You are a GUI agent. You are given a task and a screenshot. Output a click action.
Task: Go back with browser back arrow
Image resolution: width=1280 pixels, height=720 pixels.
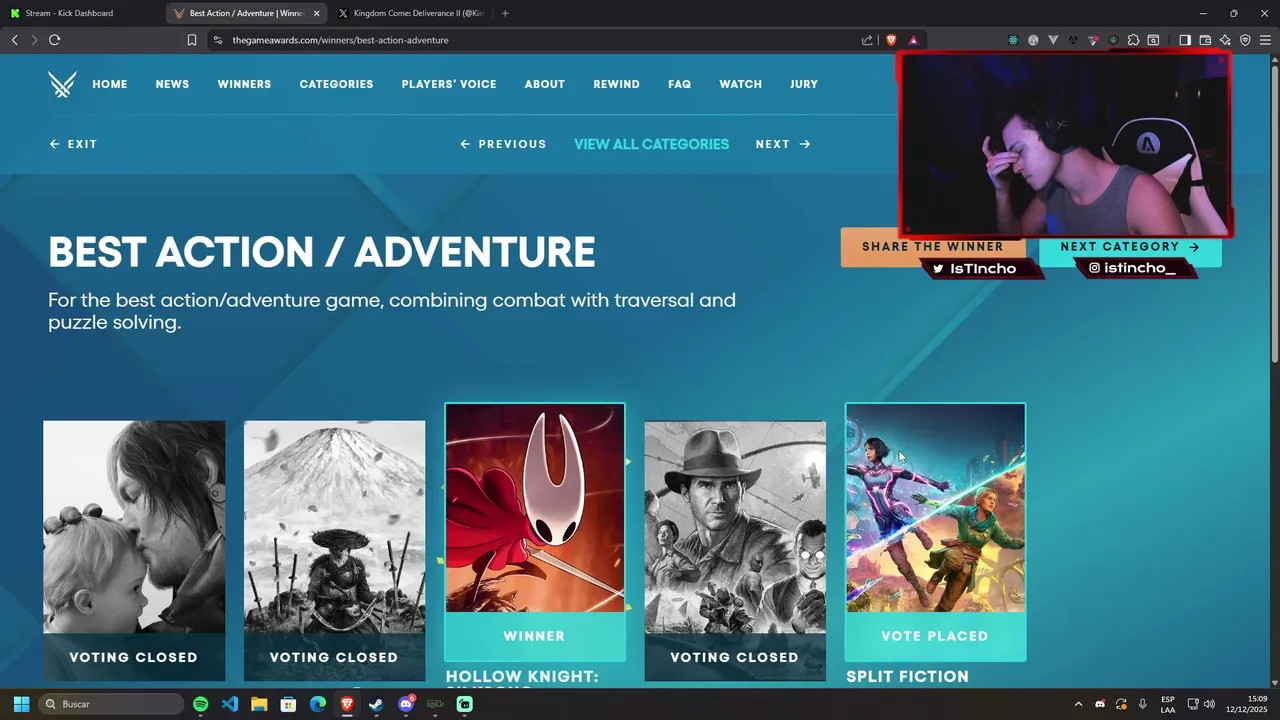point(14,40)
